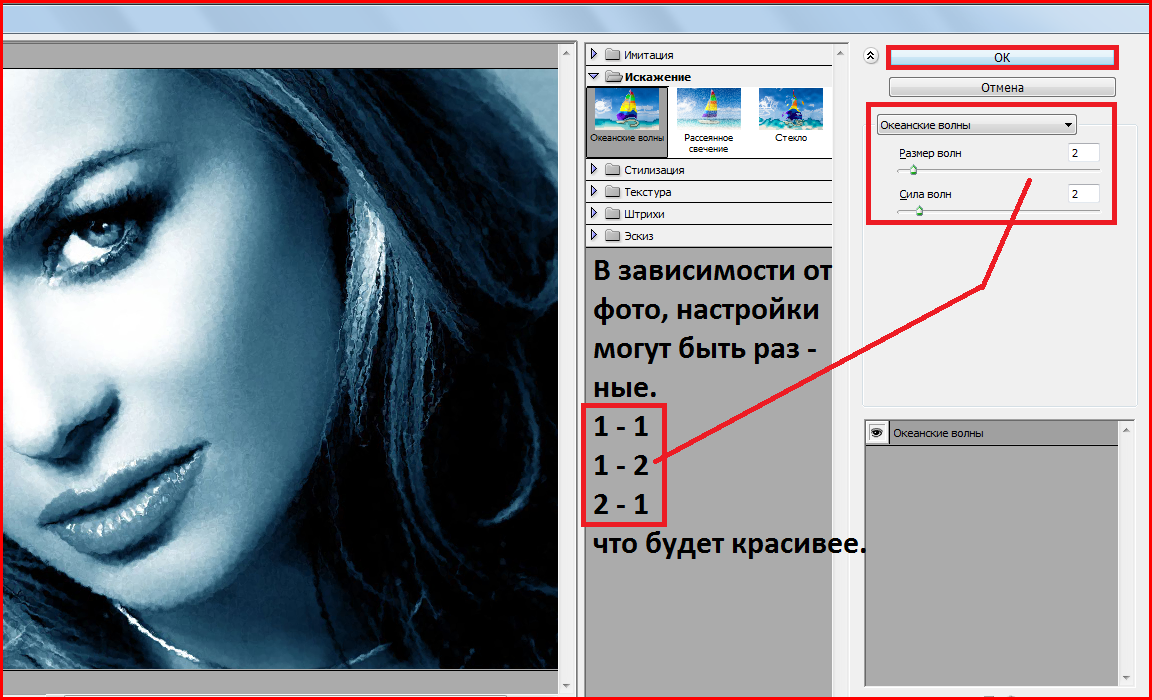Click the Стилизация folder icon
Screen dimensions: 1152x700
(613, 170)
